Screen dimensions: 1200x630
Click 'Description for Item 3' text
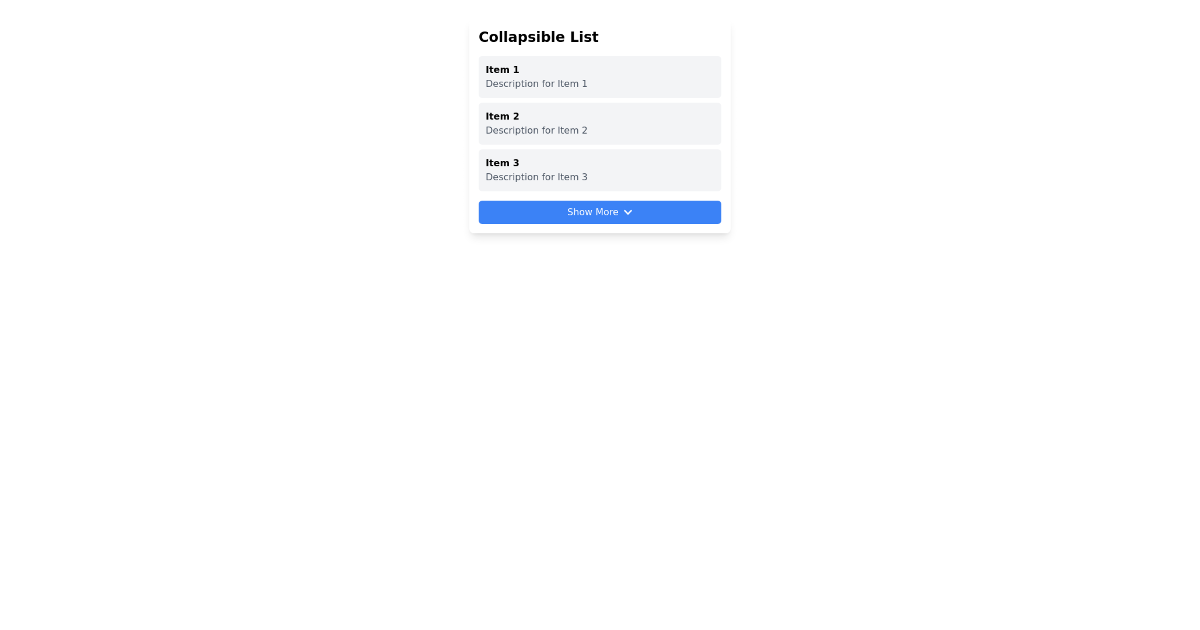click(536, 177)
